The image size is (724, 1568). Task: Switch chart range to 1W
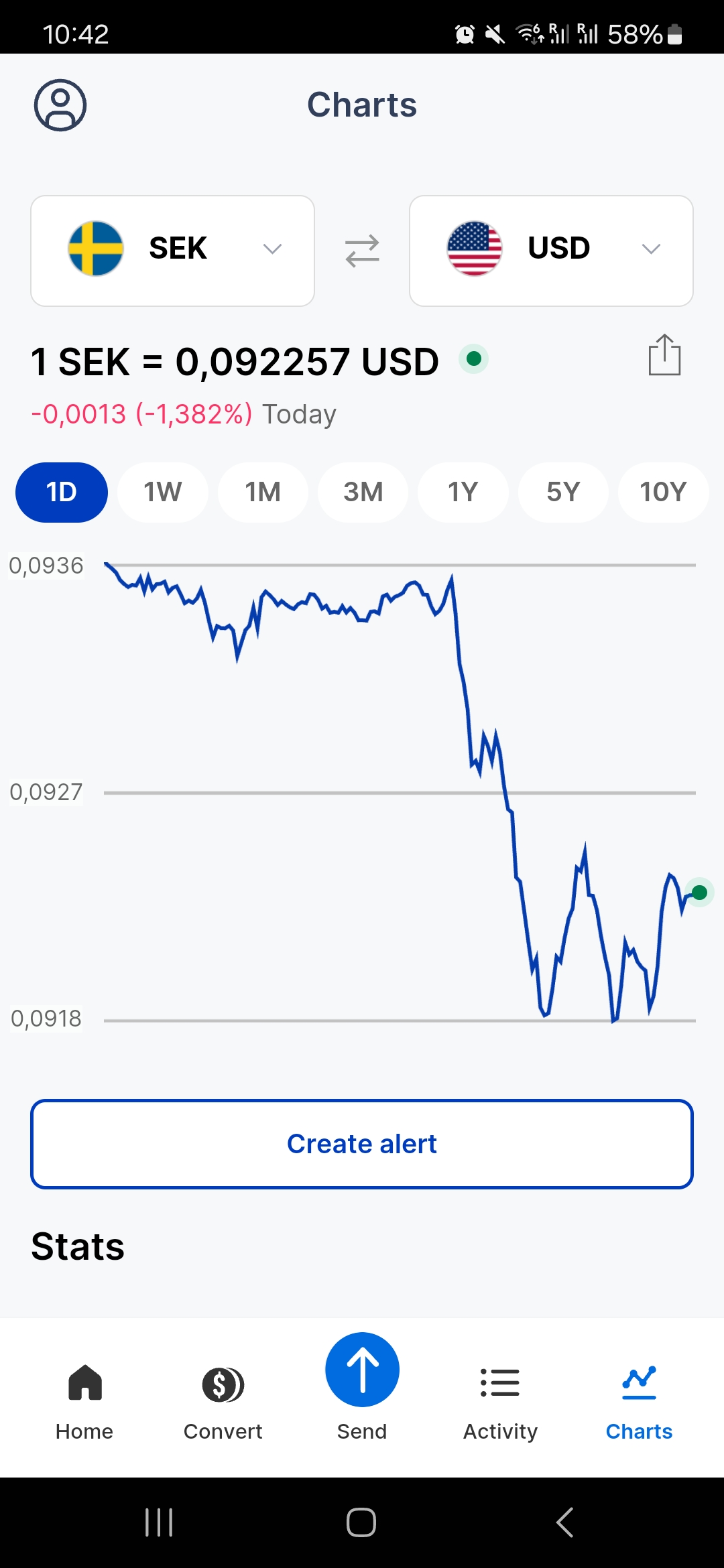(162, 493)
